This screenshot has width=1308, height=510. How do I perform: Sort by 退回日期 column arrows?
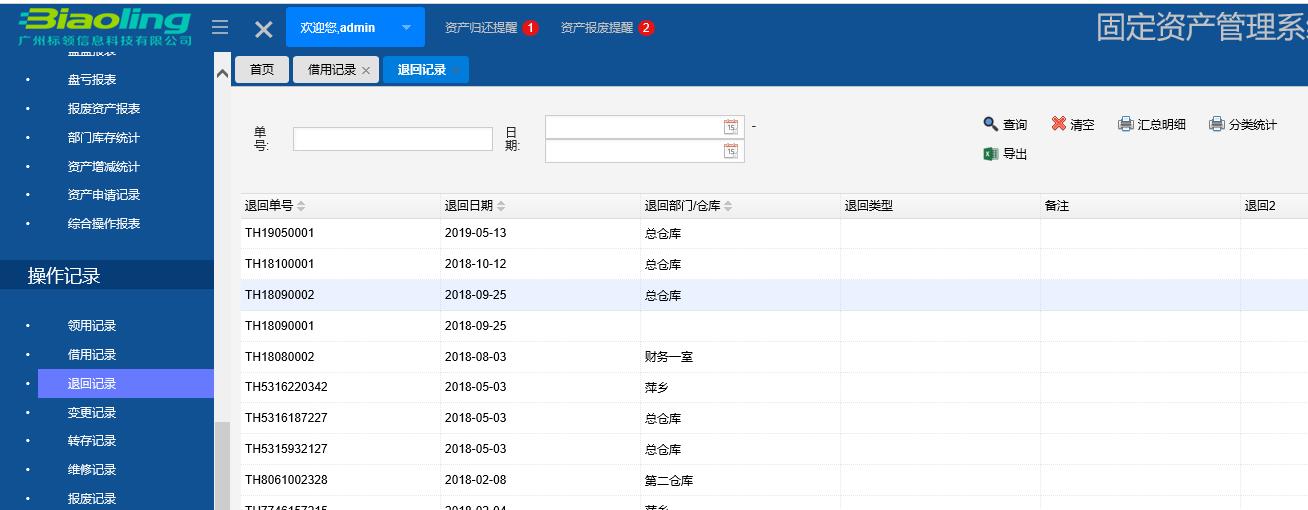click(x=501, y=207)
